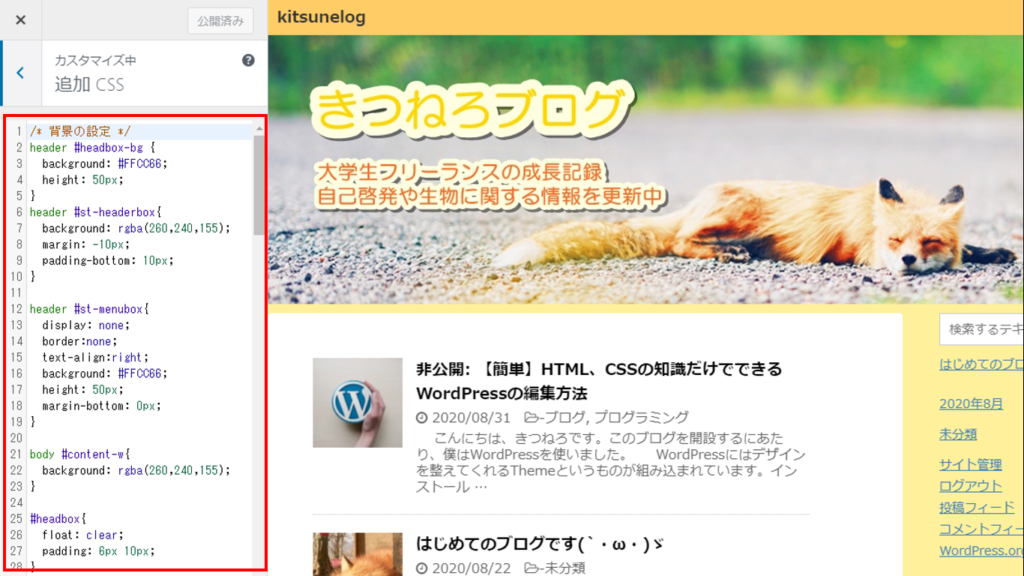
Task: Click the fox thumbnail of the はじめてのブログです post
Action: 357,554
